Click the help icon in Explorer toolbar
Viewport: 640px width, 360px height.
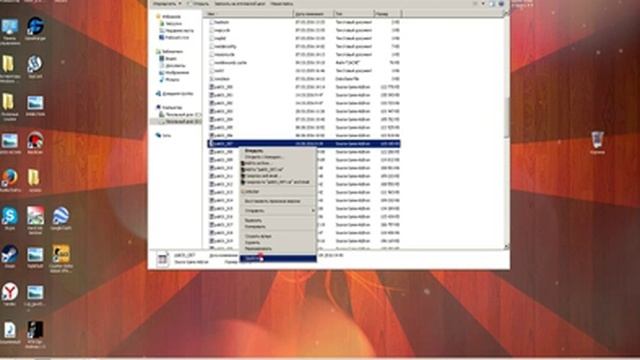point(501,4)
